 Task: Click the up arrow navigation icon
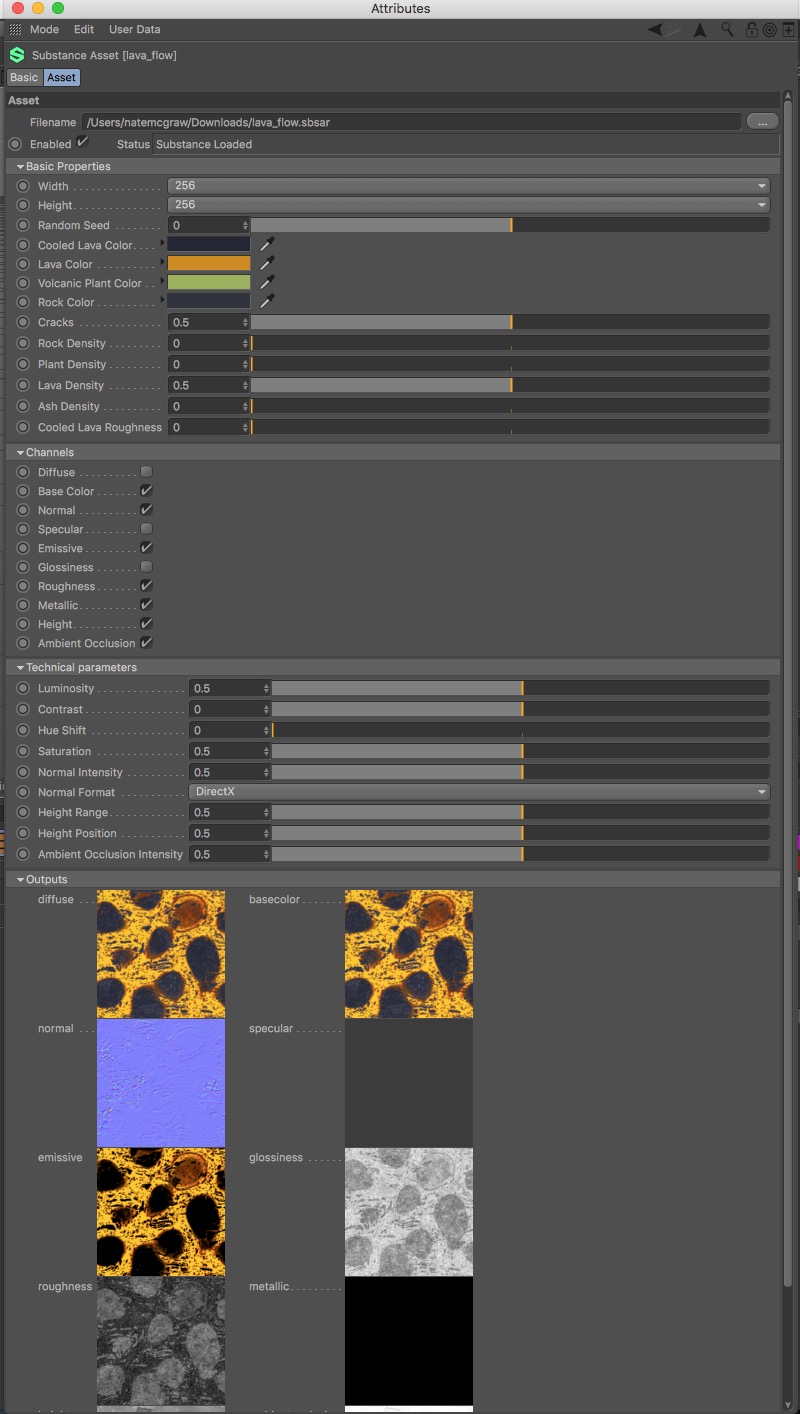tap(700, 30)
